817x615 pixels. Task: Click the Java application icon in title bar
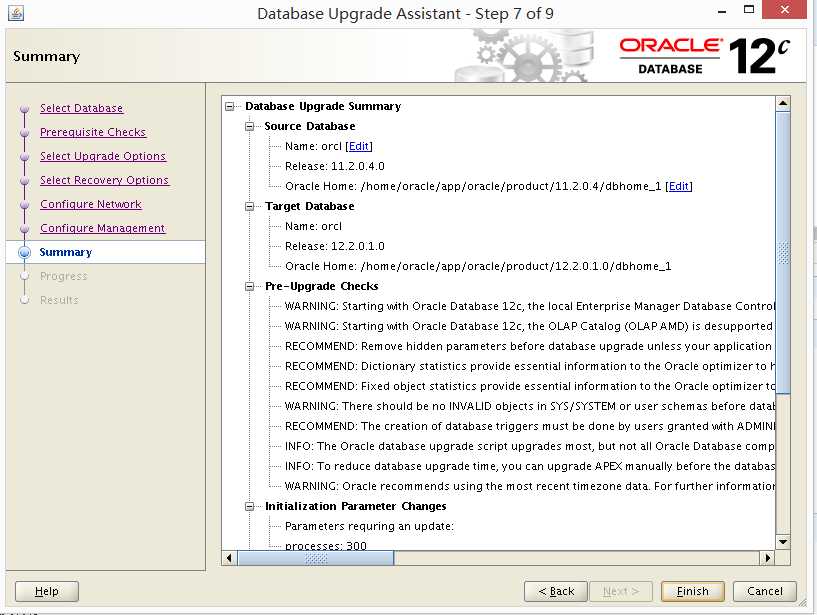point(16,13)
